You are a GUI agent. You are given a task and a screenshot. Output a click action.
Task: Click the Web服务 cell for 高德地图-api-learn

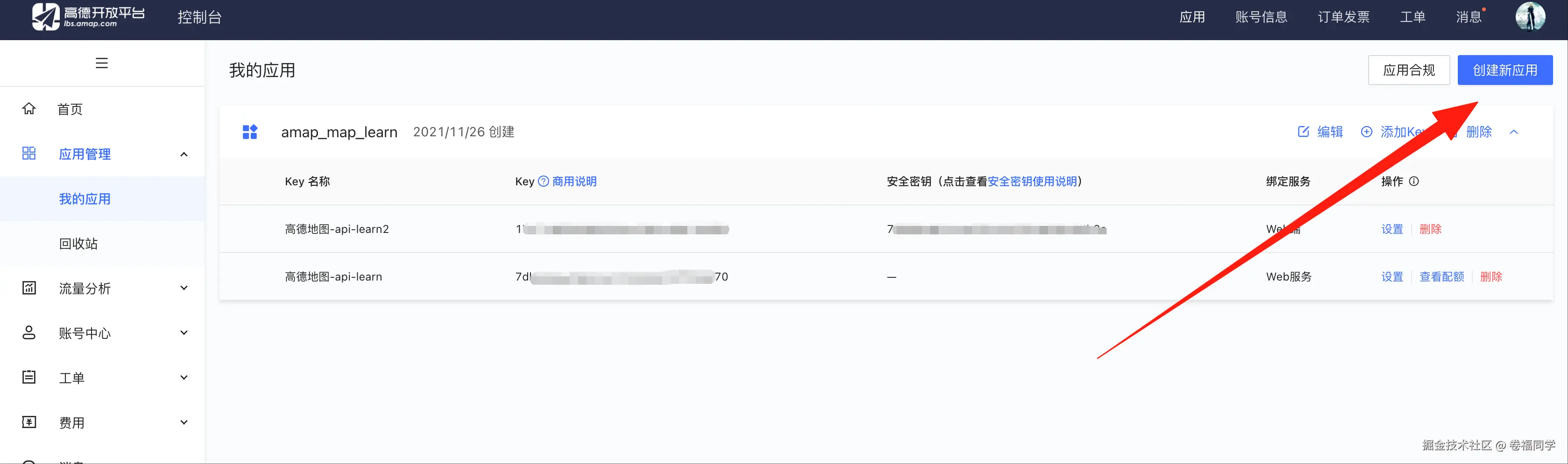(x=1289, y=277)
